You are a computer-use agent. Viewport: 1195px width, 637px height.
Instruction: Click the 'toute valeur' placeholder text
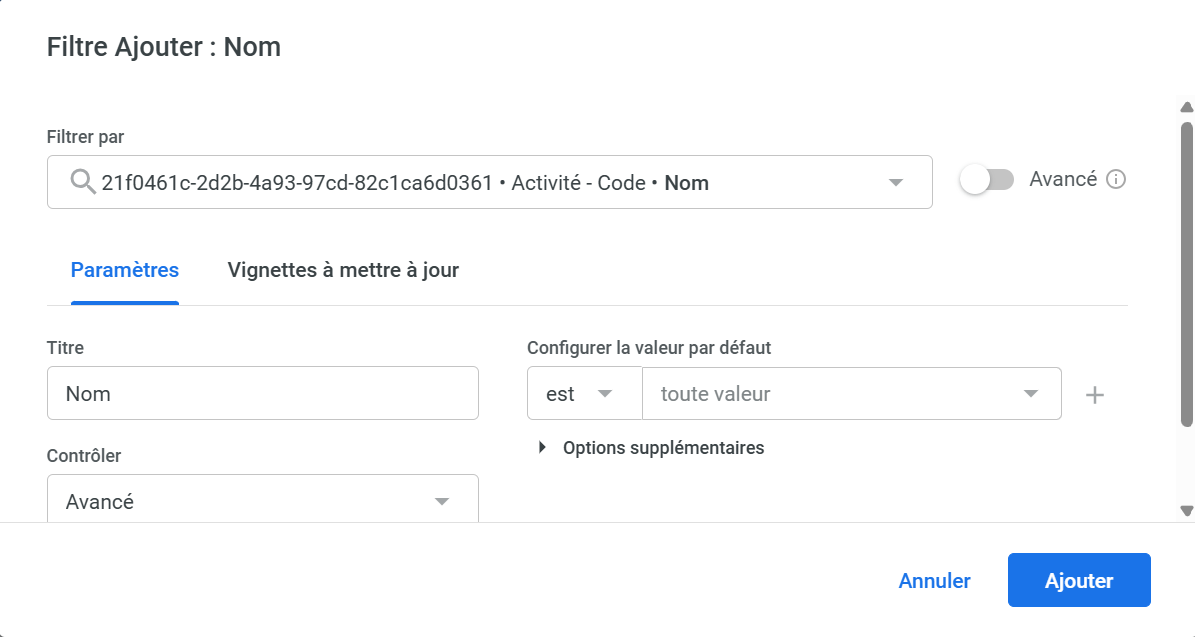[x=716, y=394]
